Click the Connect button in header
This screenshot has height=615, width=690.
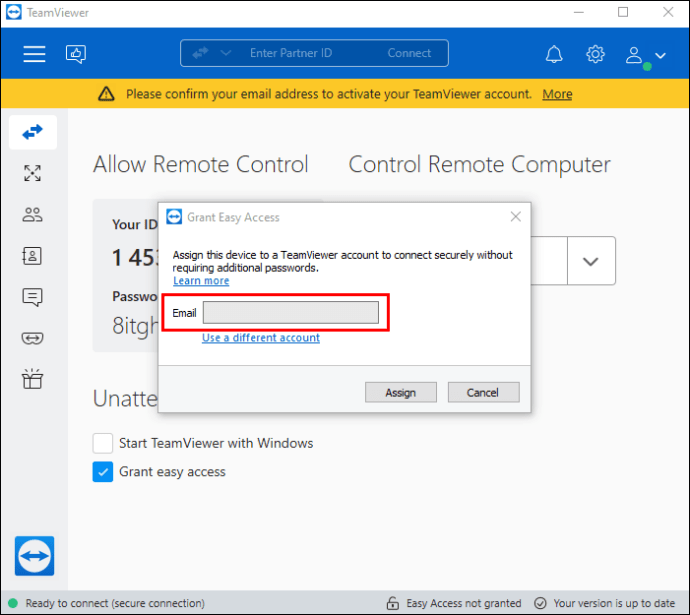(409, 53)
